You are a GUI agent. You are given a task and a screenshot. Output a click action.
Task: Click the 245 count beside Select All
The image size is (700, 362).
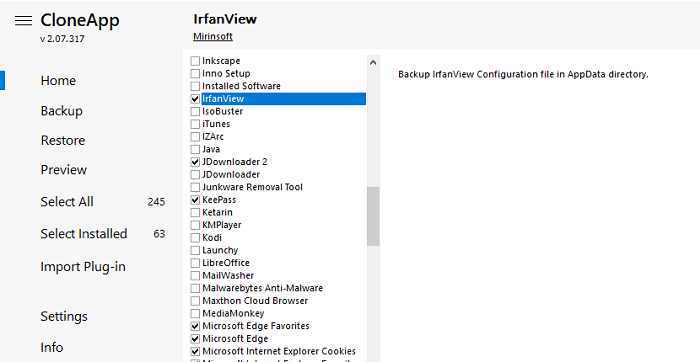[x=156, y=202]
